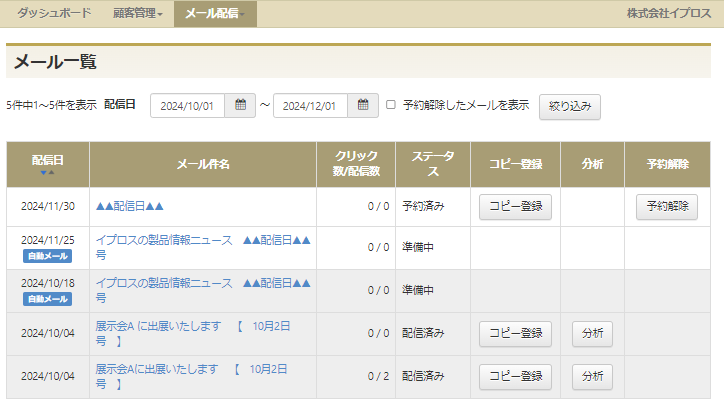
Task: Sort 配信日 column descending with down arrow
Action: [42, 172]
